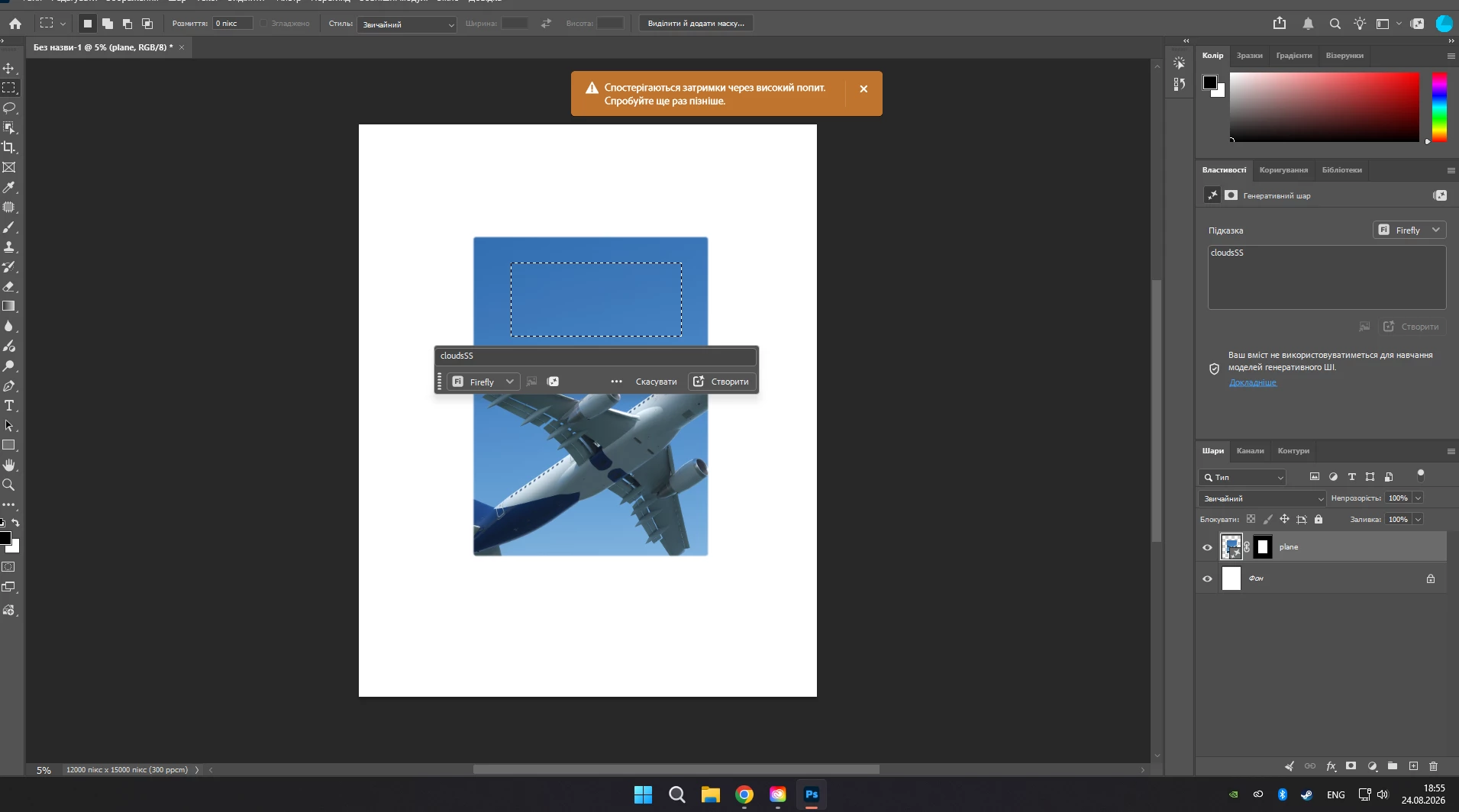Open the Windows Start menu
Image resolution: width=1459 pixels, height=812 pixels.
643,794
